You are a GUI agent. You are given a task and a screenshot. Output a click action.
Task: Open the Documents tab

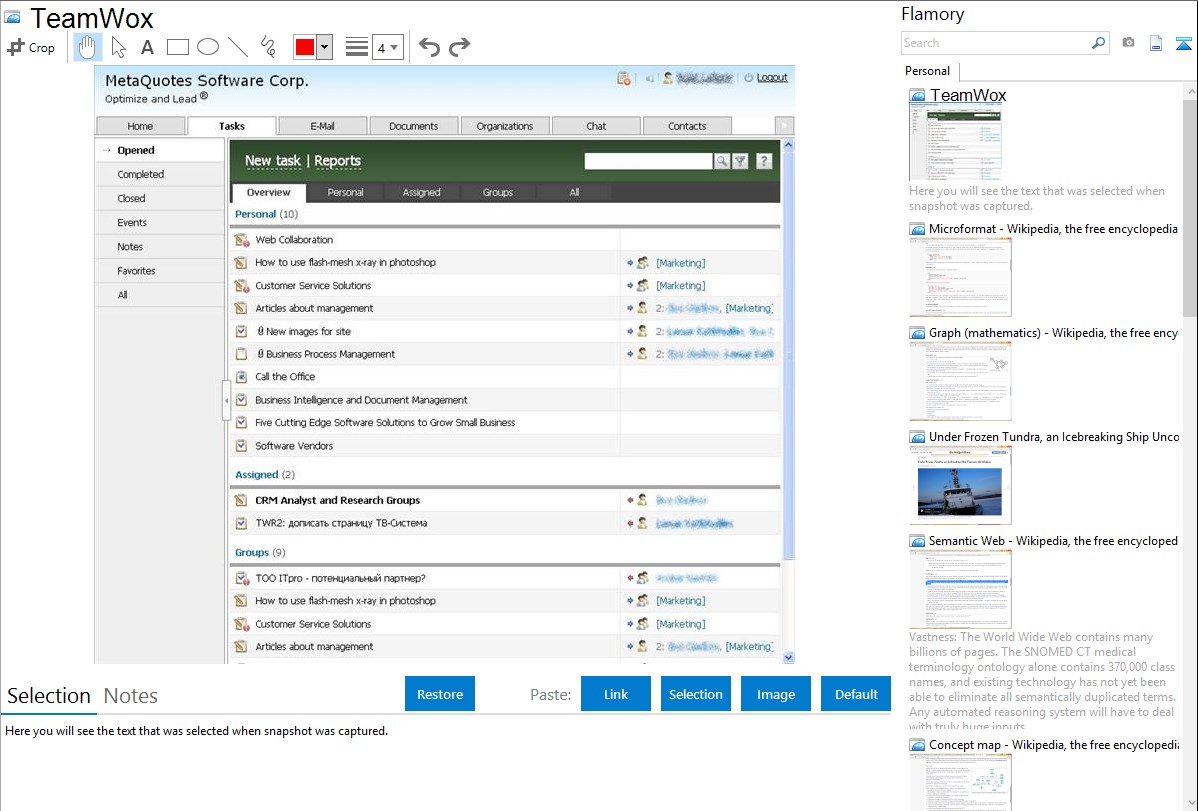pyautogui.click(x=413, y=126)
